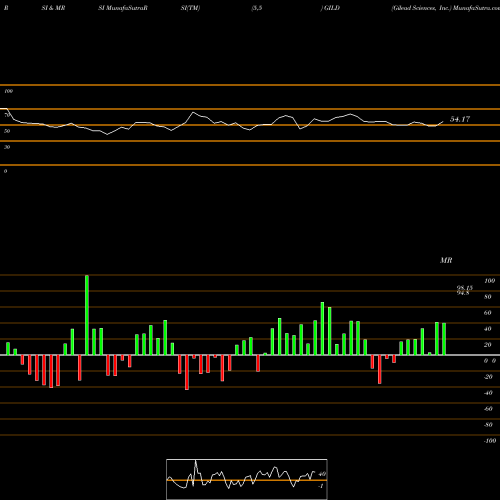Click the MR axis label -60
Image resolution: width=500 pixels, height=500 pixels.
click(x=488, y=409)
